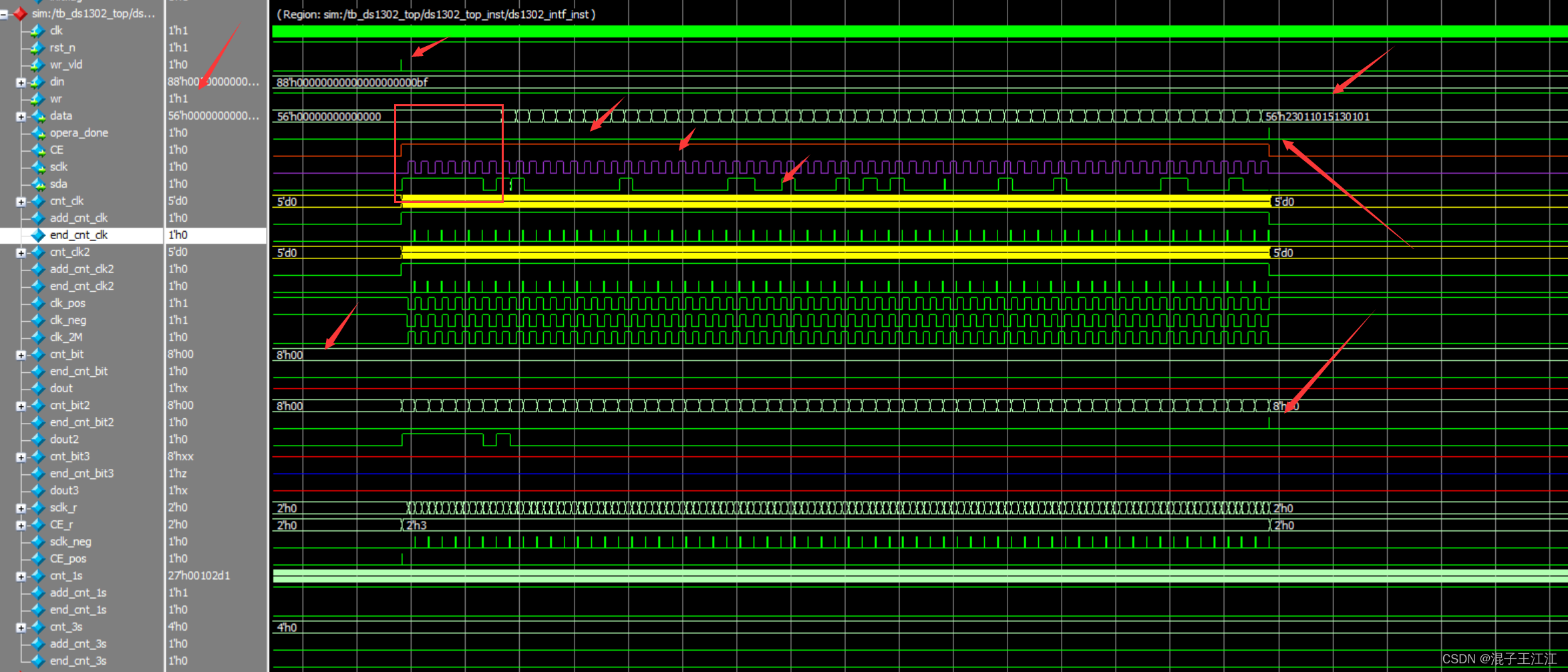This screenshot has width=1568, height=672.
Task: Click the clk signal diamond icon
Action: click(x=37, y=30)
